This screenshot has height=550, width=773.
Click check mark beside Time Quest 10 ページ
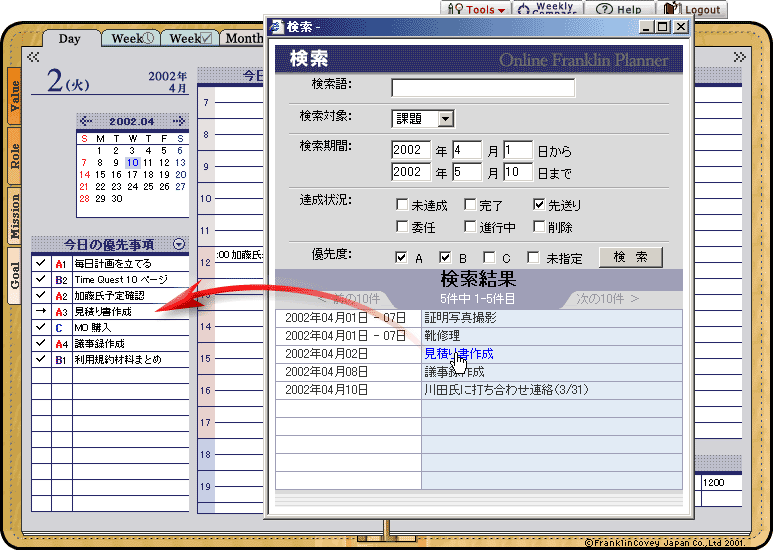41,279
